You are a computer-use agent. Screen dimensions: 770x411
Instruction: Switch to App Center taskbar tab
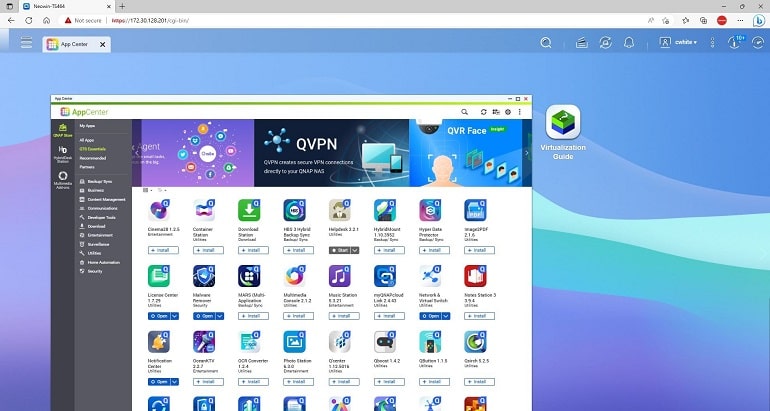[x=76, y=44]
